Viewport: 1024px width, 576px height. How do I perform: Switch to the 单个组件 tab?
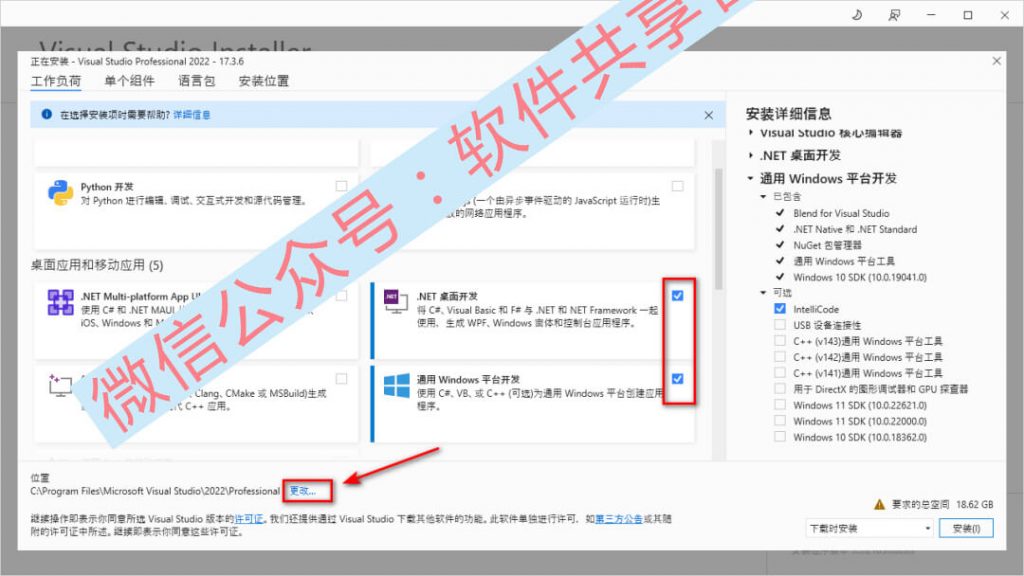pos(129,81)
